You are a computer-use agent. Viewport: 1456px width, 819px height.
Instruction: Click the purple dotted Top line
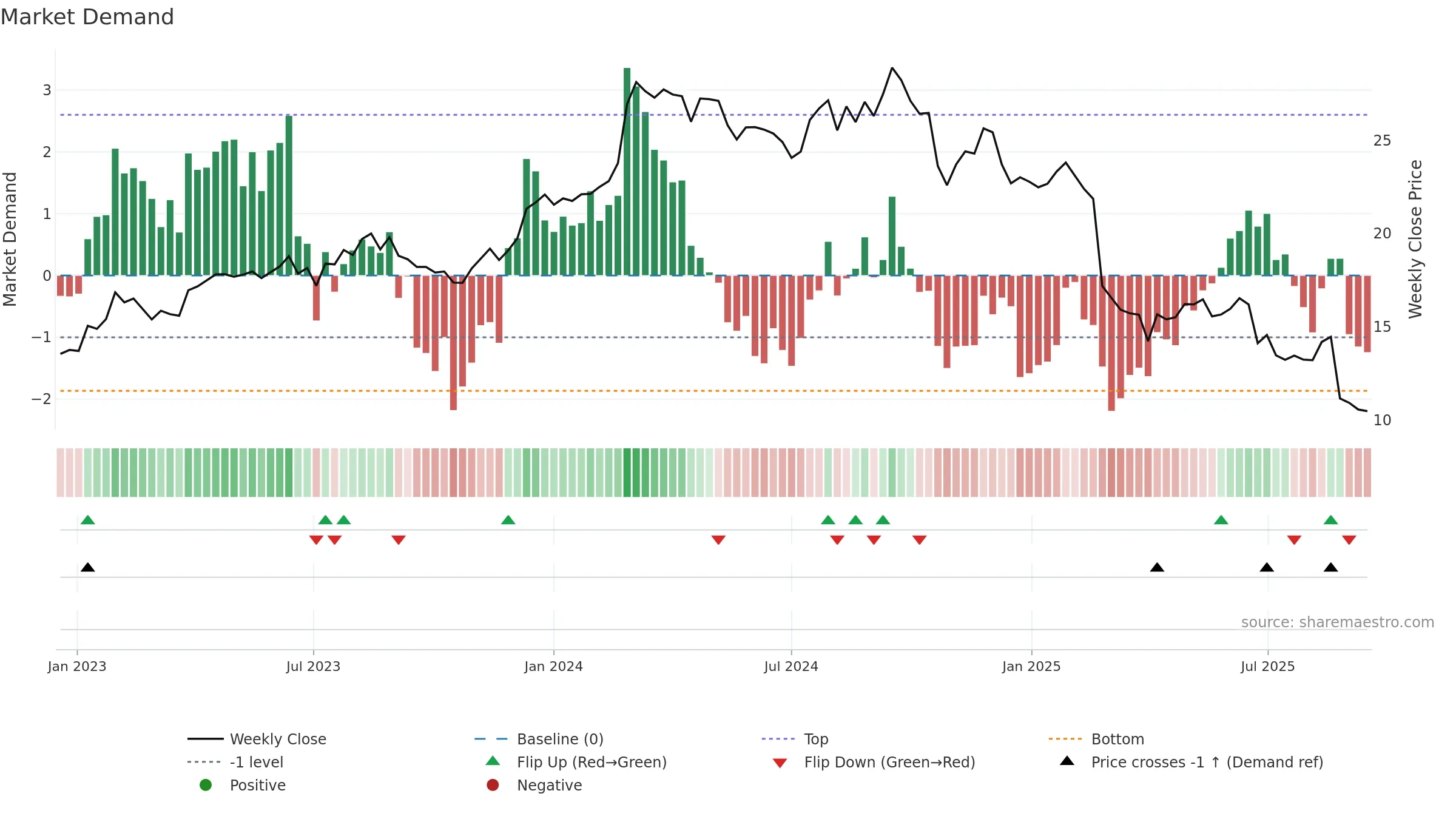[x=713, y=115]
